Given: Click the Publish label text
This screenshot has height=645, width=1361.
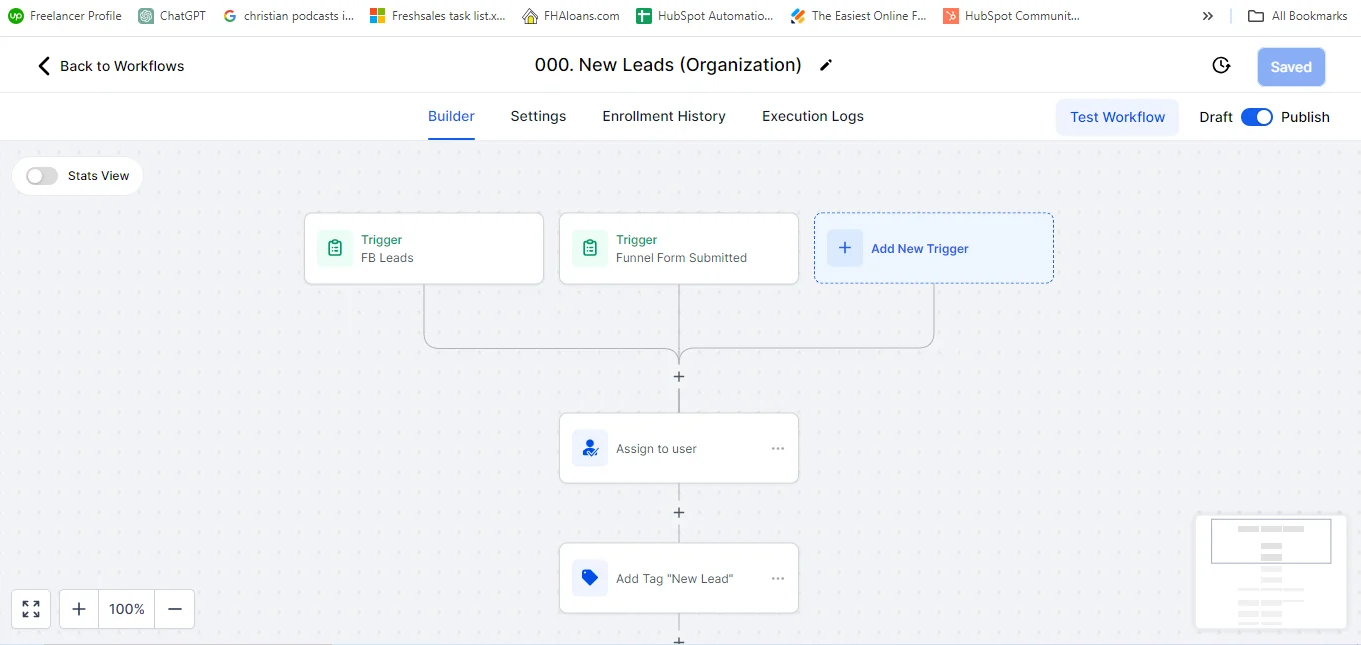Looking at the screenshot, I should [1305, 117].
